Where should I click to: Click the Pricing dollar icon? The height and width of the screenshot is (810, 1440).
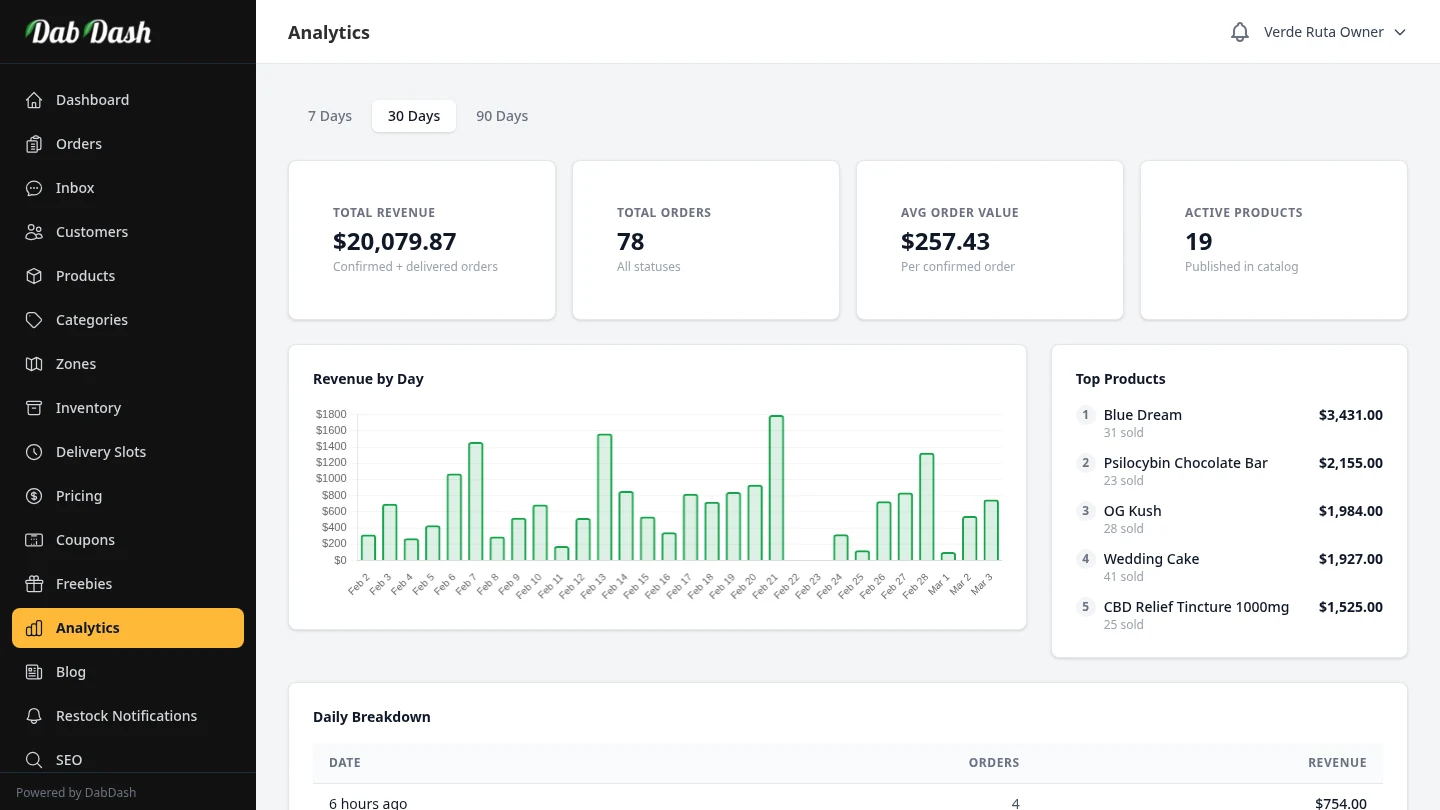[34, 496]
